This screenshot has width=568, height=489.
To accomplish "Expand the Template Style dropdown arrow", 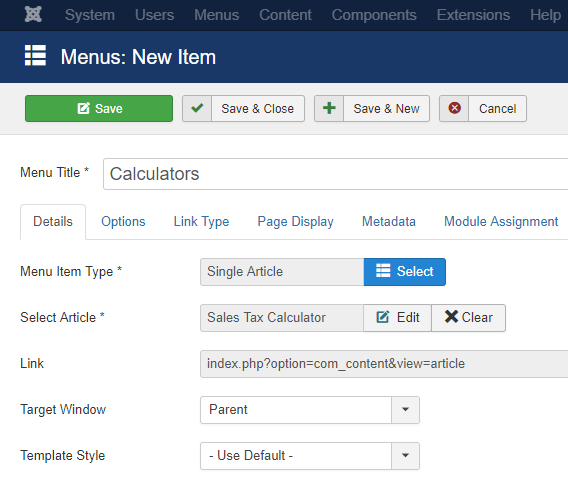I will (405, 456).
